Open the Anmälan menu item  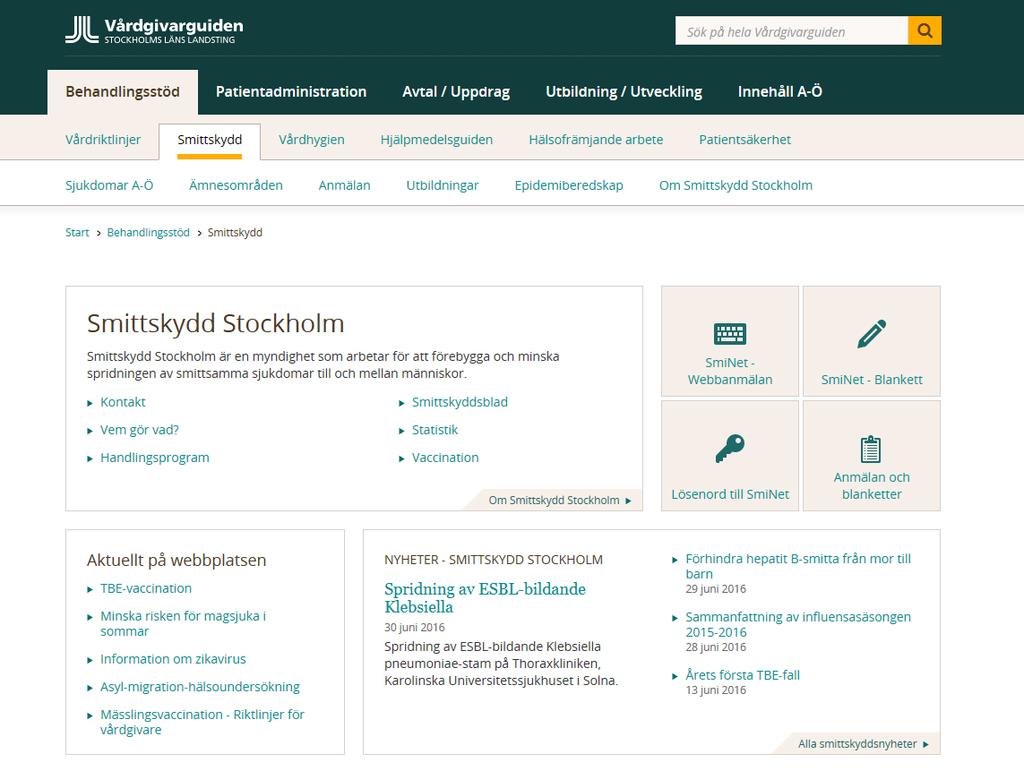[x=344, y=185]
